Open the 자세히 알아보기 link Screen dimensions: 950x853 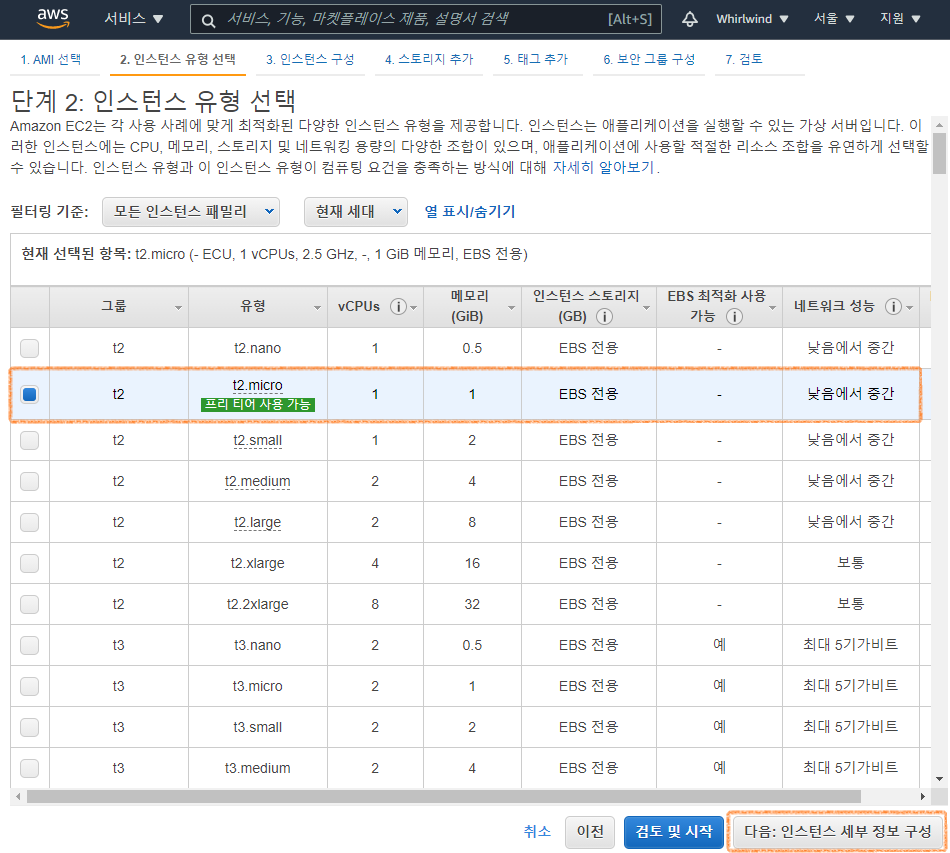[x=603, y=168]
